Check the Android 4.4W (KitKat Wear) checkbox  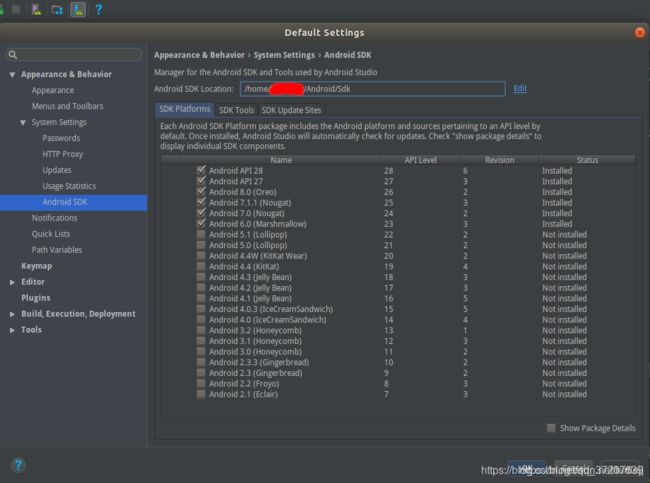point(201,255)
